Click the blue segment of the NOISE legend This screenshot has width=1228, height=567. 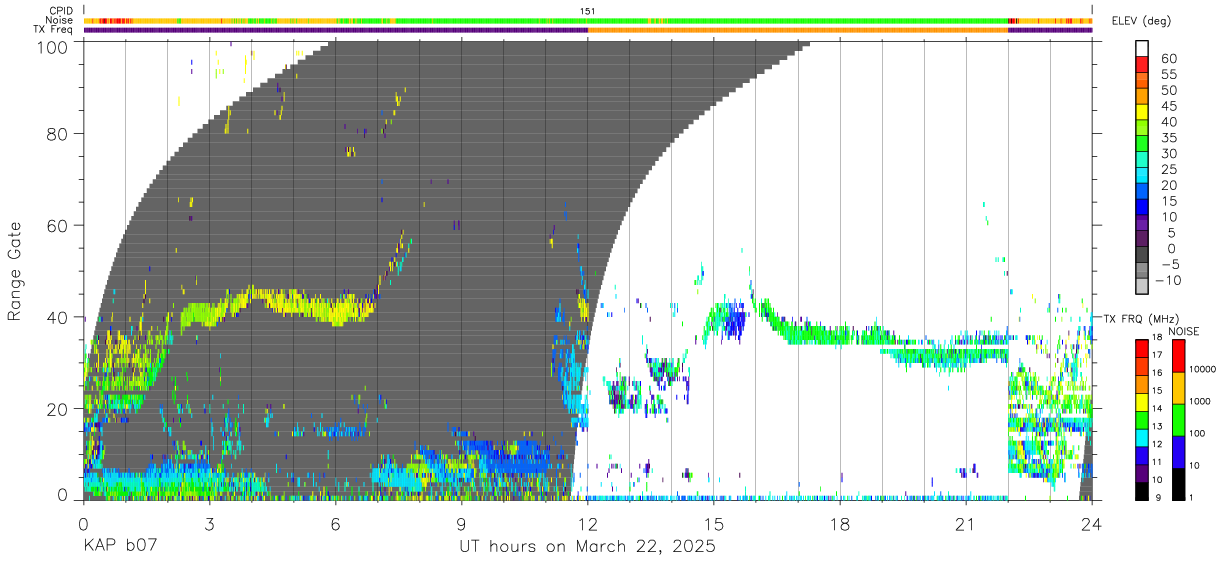[1178, 451]
